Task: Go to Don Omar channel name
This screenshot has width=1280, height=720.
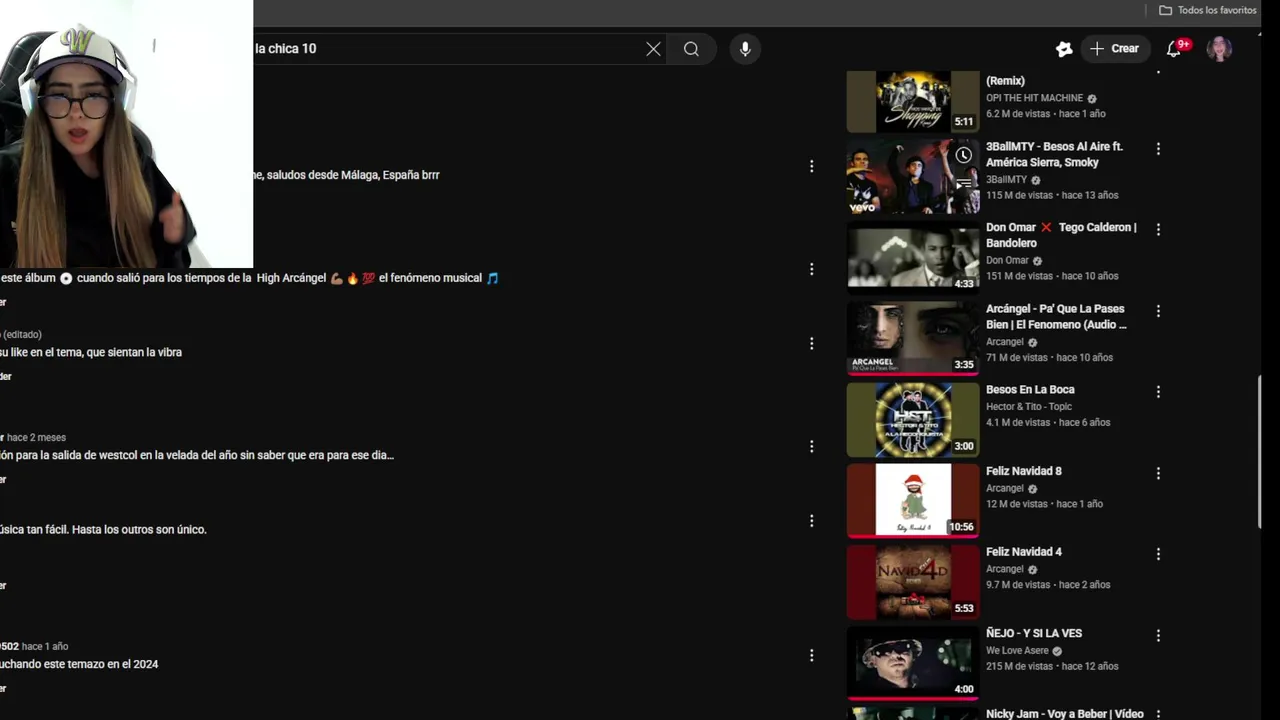Action: point(1007,261)
